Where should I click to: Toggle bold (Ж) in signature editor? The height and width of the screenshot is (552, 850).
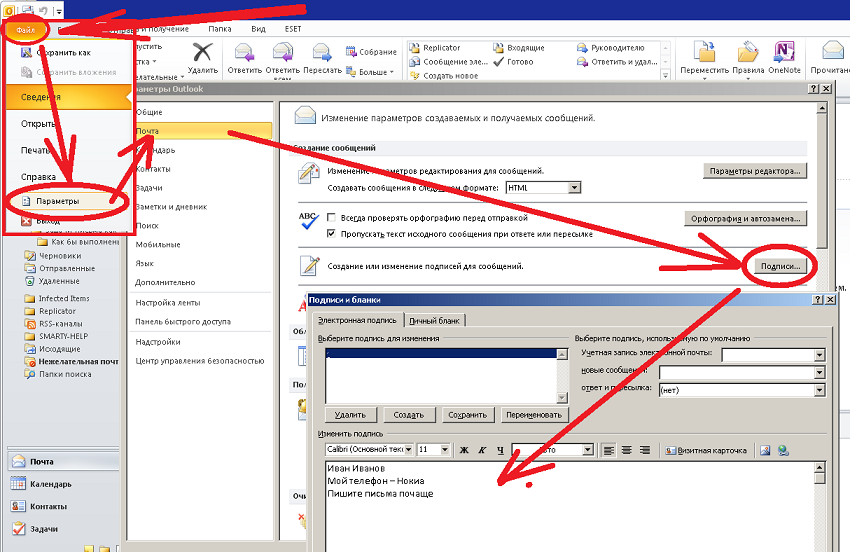click(x=464, y=450)
